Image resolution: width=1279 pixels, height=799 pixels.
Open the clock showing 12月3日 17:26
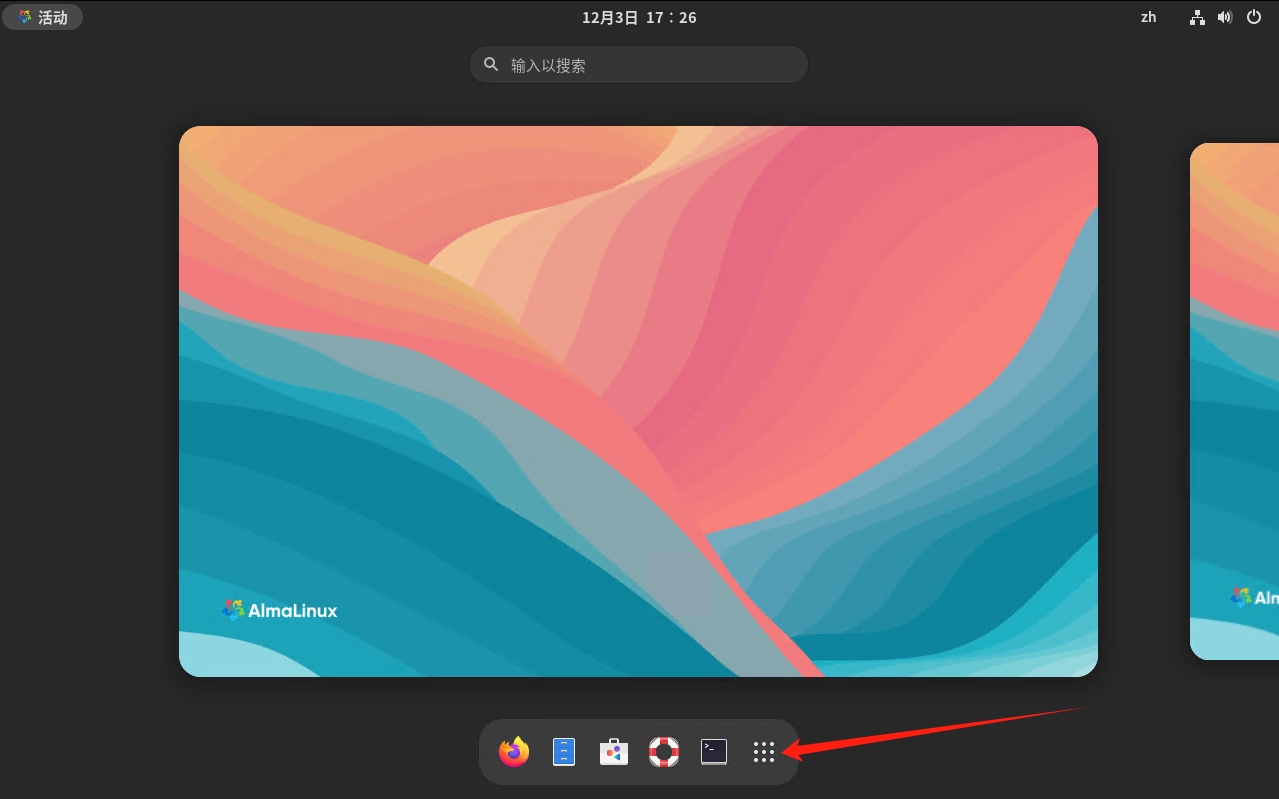[x=639, y=17]
